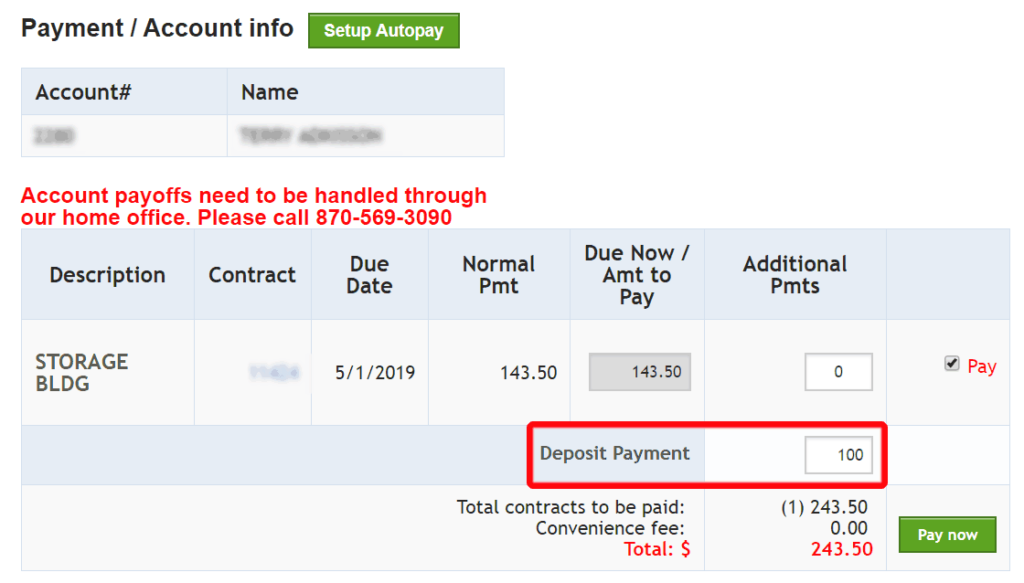Click the Name column header
The image size is (1024, 583).
270,92
